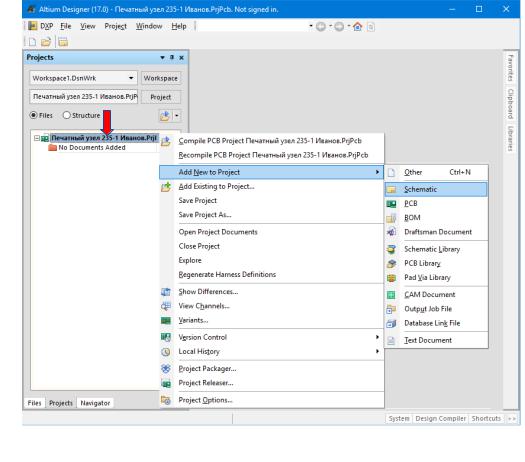525x462 pixels.
Task: Click the Workspace button
Action: 161,78
